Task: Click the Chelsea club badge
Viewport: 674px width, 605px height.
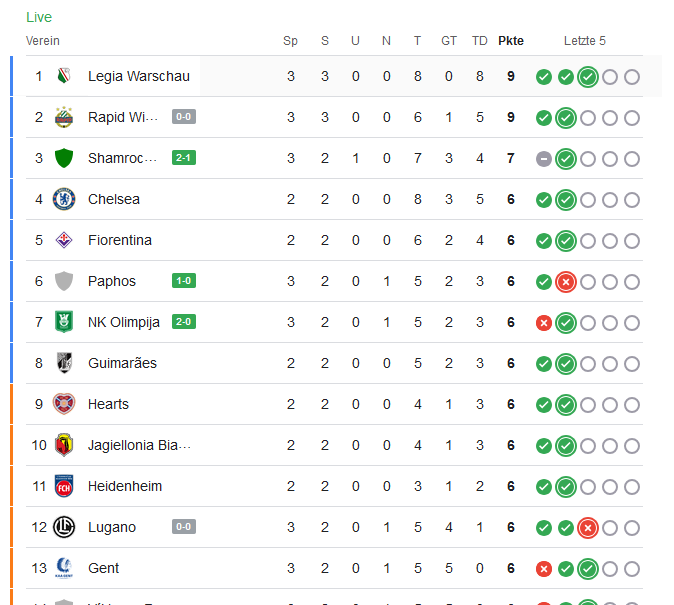Action: [64, 199]
